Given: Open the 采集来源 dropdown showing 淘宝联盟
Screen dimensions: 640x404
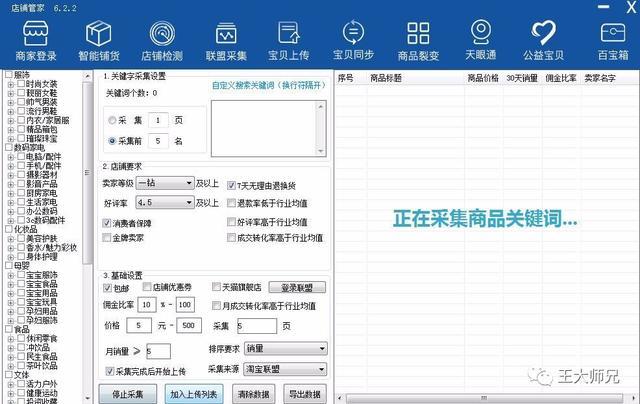Looking at the screenshot, I should tap(285, 369).
